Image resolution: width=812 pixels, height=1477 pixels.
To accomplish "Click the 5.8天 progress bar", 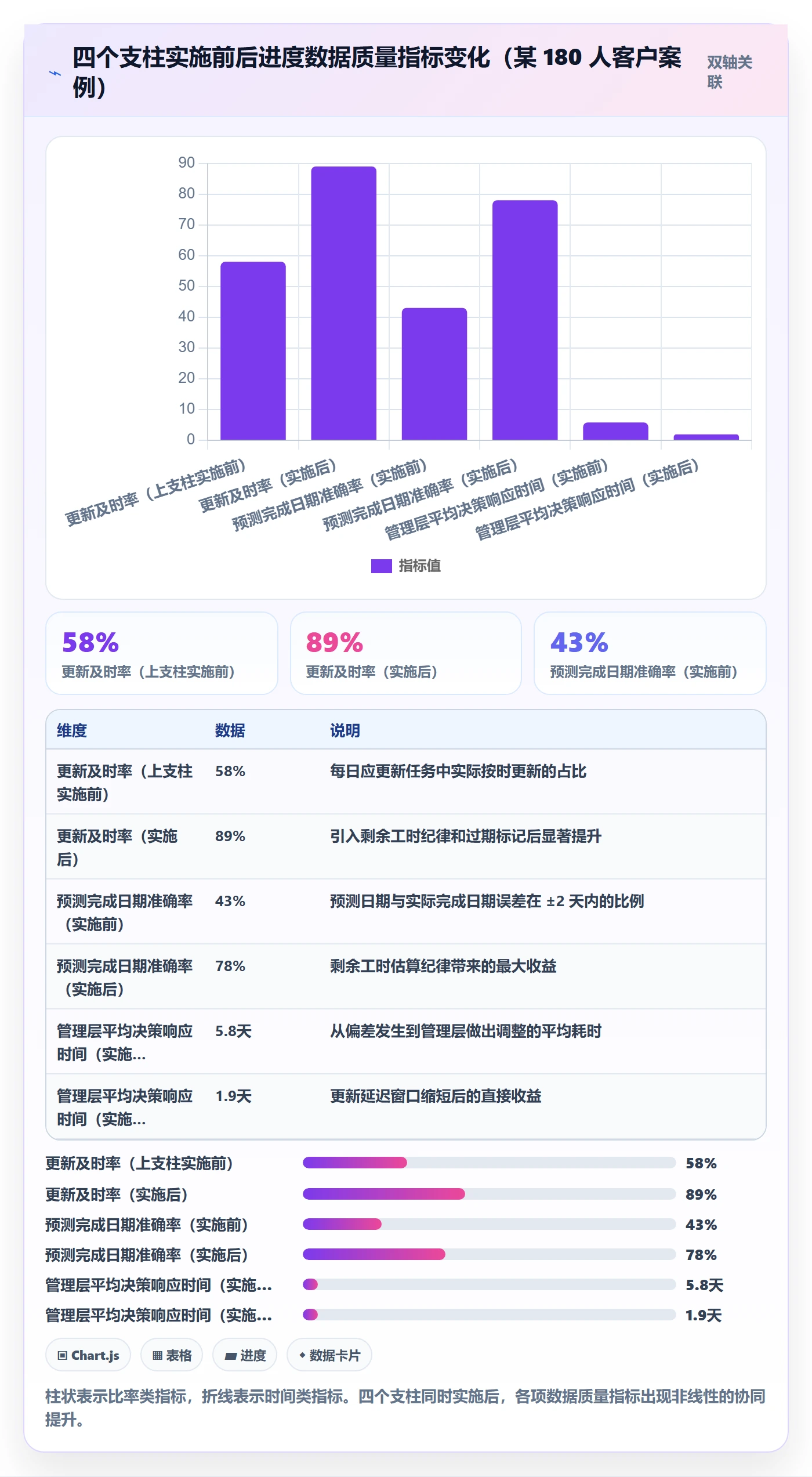I will point(489,1284).
